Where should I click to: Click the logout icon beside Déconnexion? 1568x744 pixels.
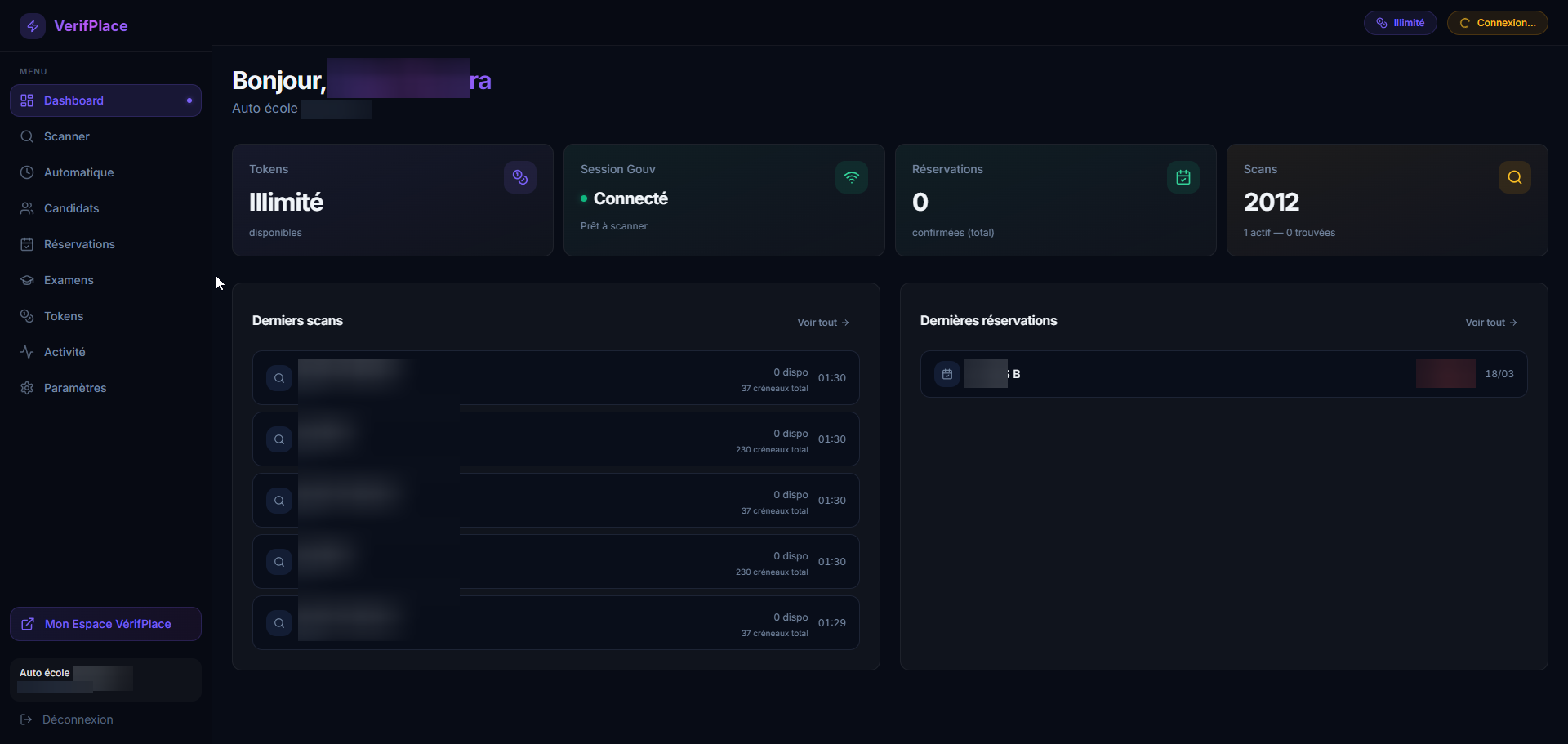coord(27,719)
